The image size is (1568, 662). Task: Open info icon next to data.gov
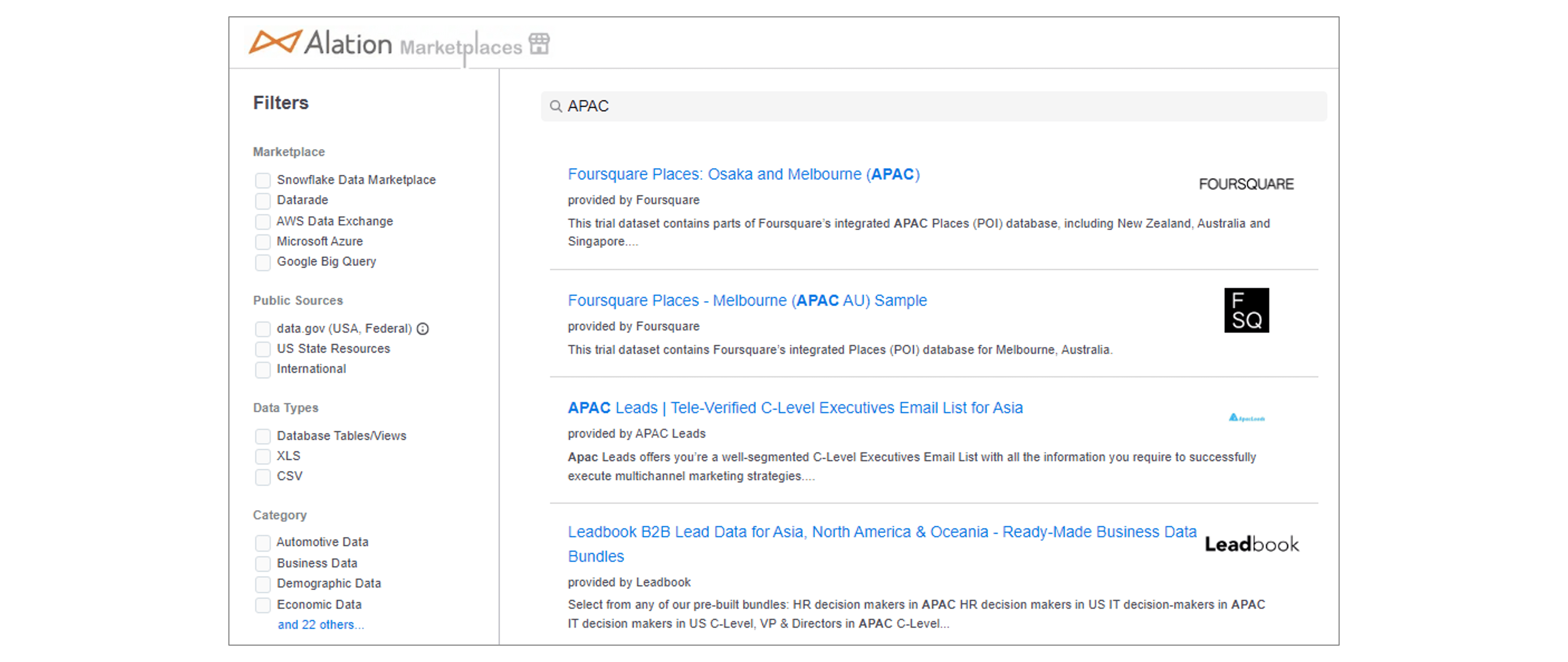(x=422, y=329)
